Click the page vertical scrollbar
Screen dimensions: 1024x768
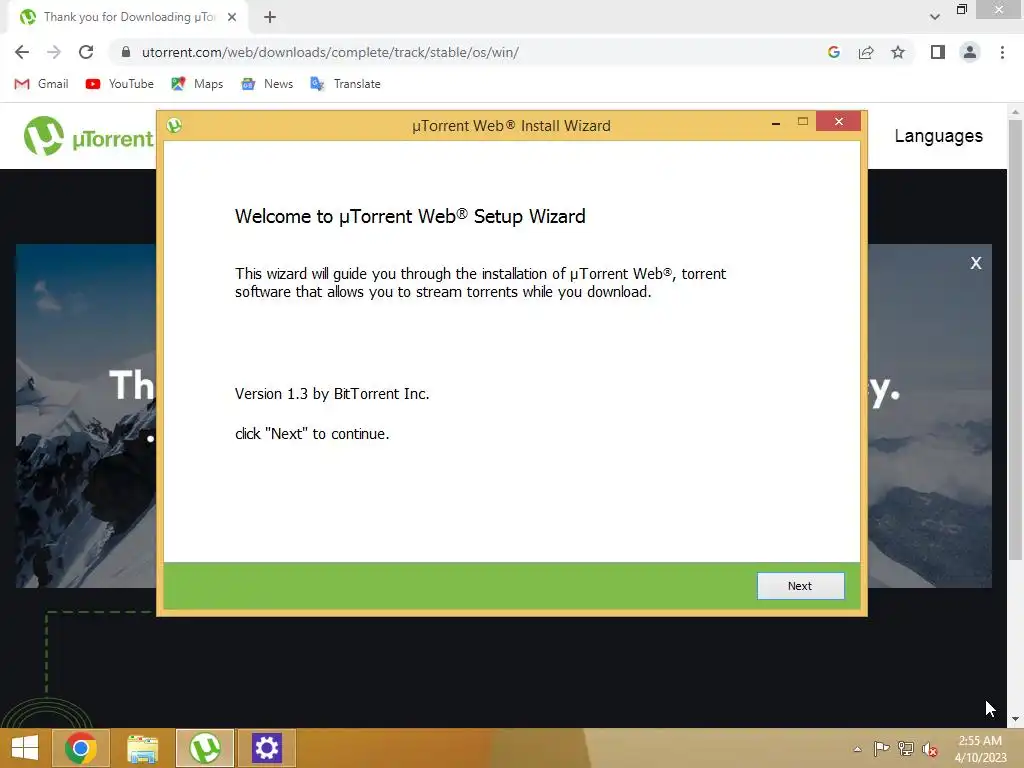[1015, 340]
